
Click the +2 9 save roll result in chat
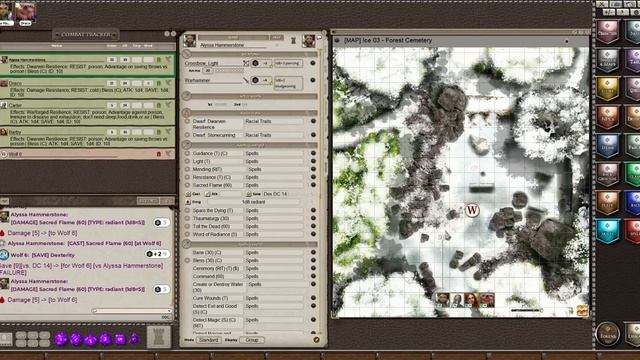[158, 254]
